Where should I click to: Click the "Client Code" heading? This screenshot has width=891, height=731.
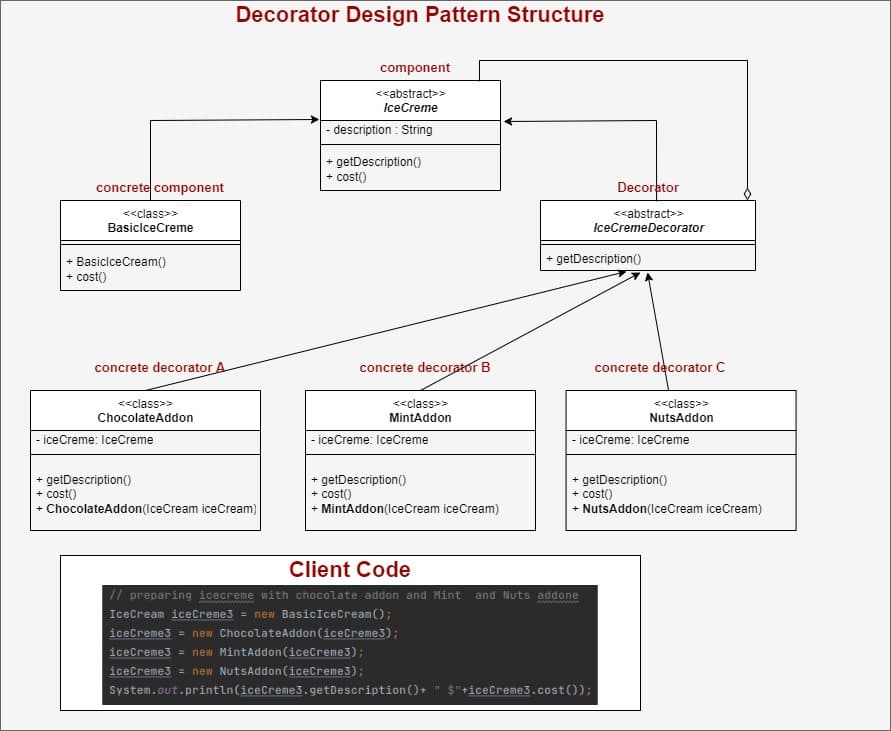click(349, 570)
